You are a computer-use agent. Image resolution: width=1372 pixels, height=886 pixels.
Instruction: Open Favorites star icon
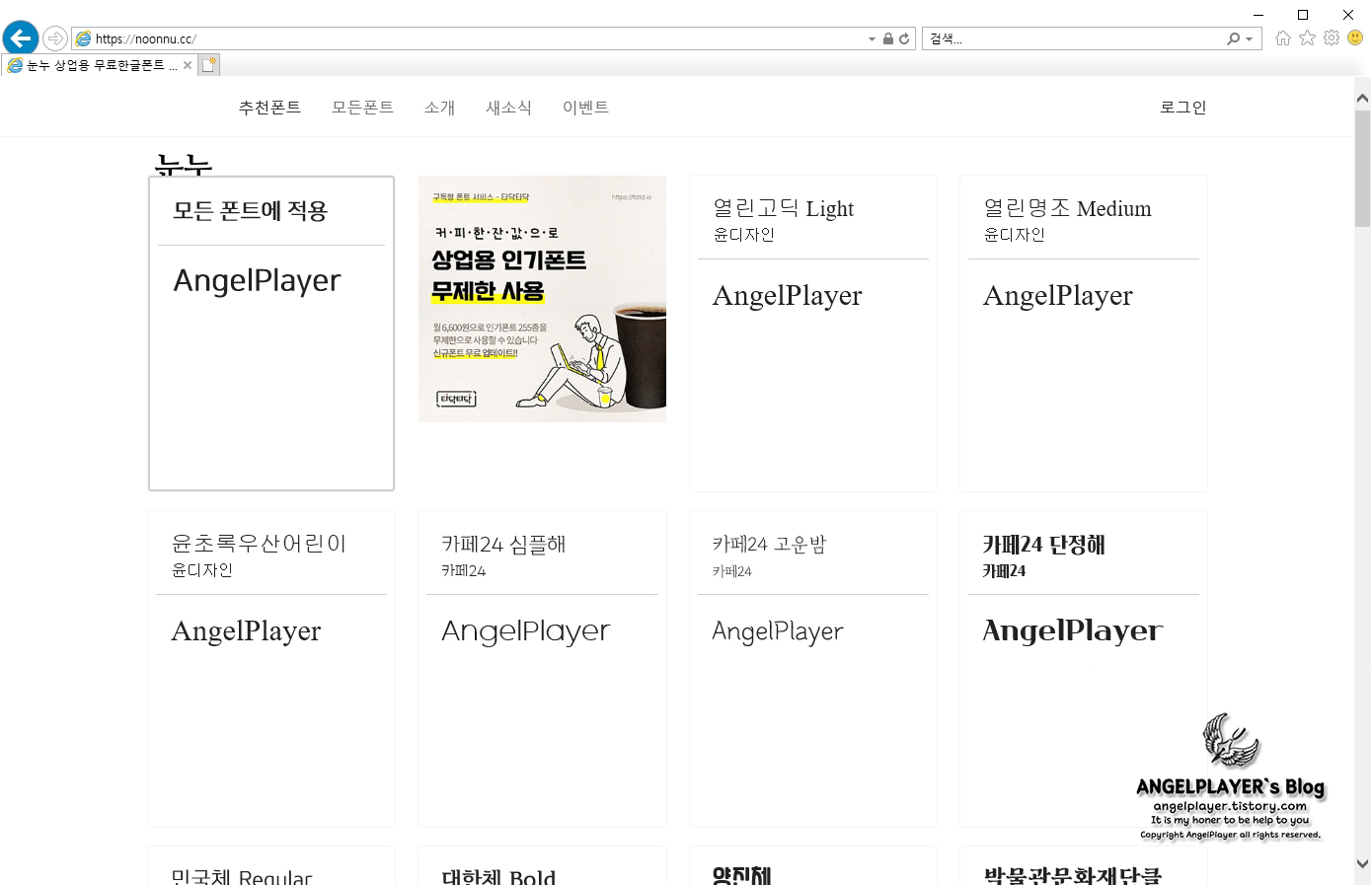coord(1307,37)
